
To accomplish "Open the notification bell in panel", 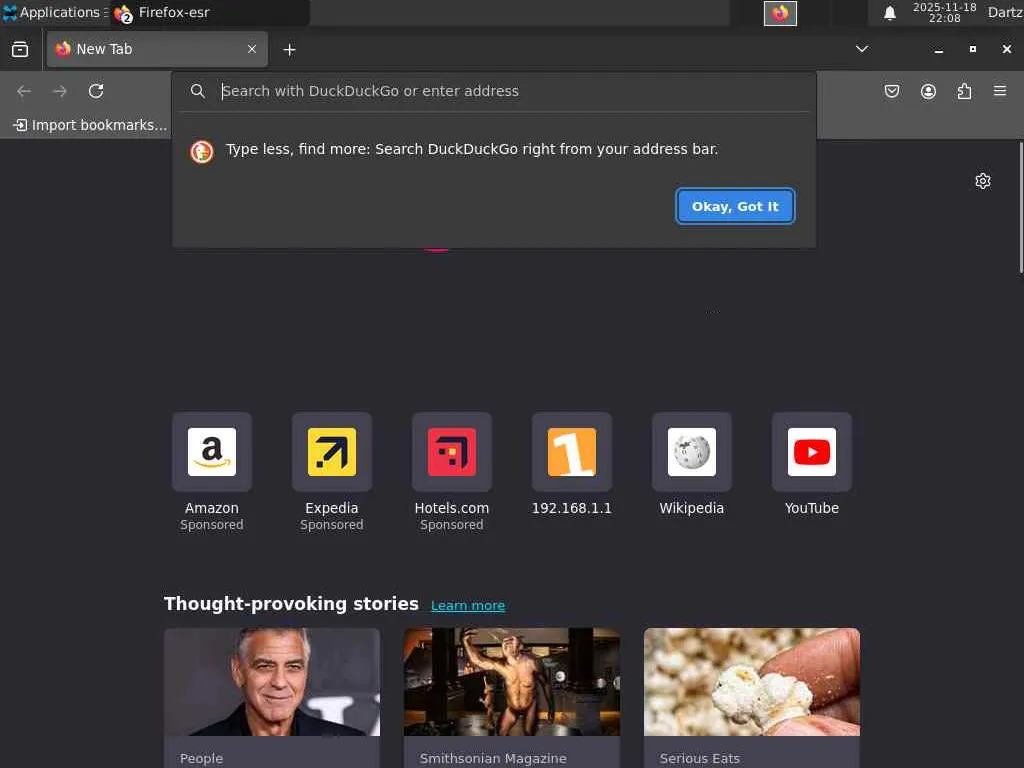I will [x=889, y=13].
